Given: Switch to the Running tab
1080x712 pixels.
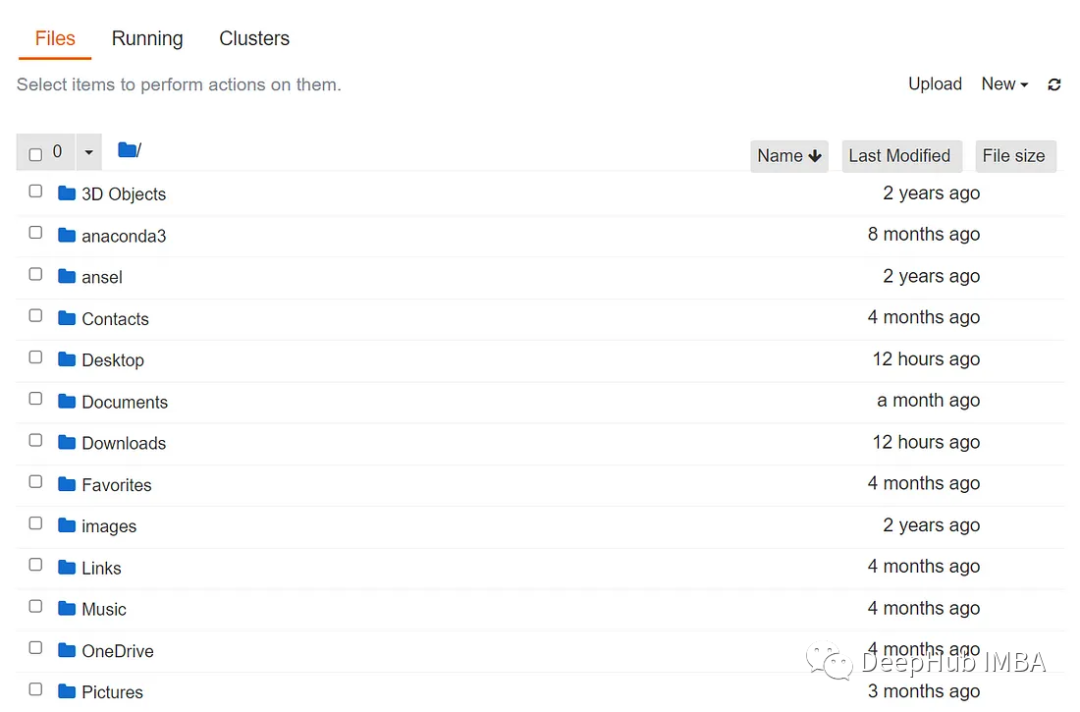Looking at the screenshot, I should 147,39.
